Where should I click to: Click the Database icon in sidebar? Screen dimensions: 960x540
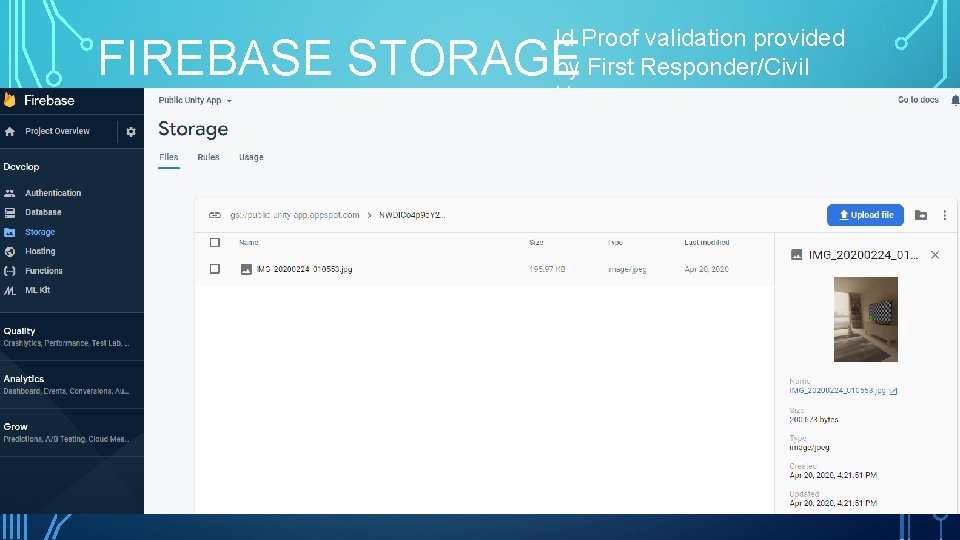[x=10, y=212]
